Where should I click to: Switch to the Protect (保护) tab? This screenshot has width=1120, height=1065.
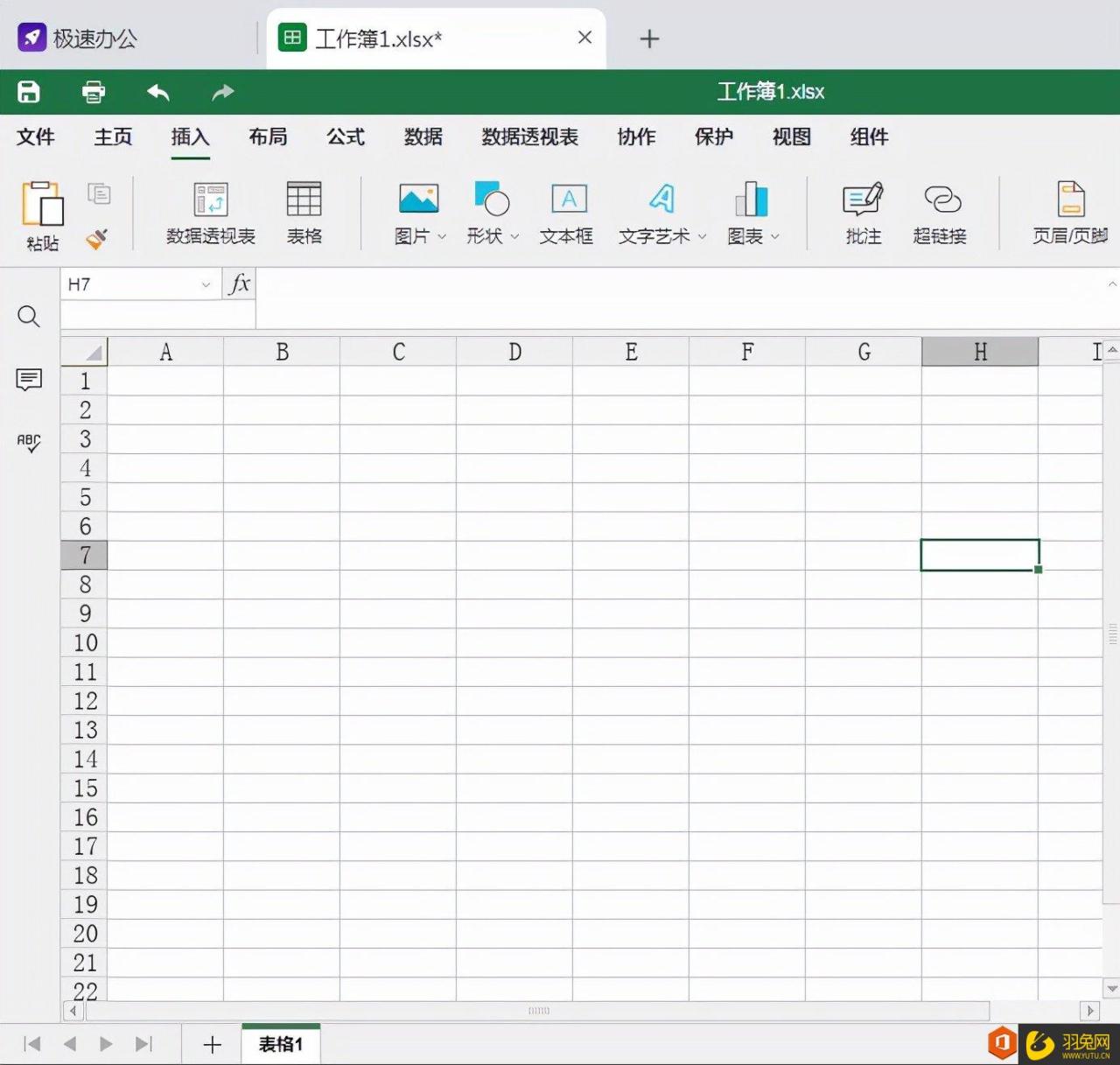click(714, 137)
